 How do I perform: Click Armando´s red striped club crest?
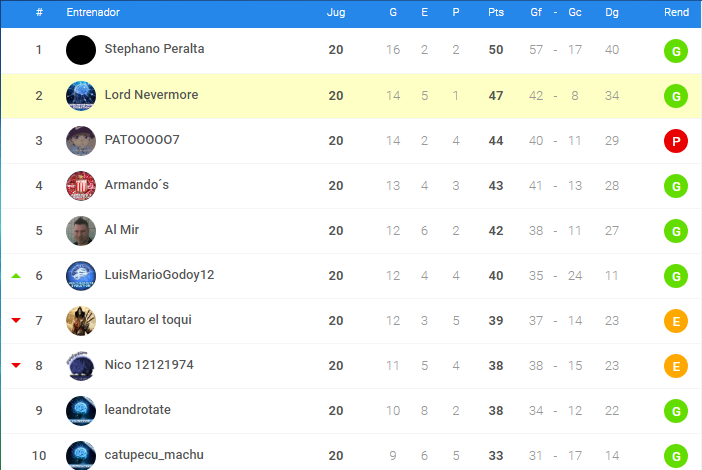[81, 186]
